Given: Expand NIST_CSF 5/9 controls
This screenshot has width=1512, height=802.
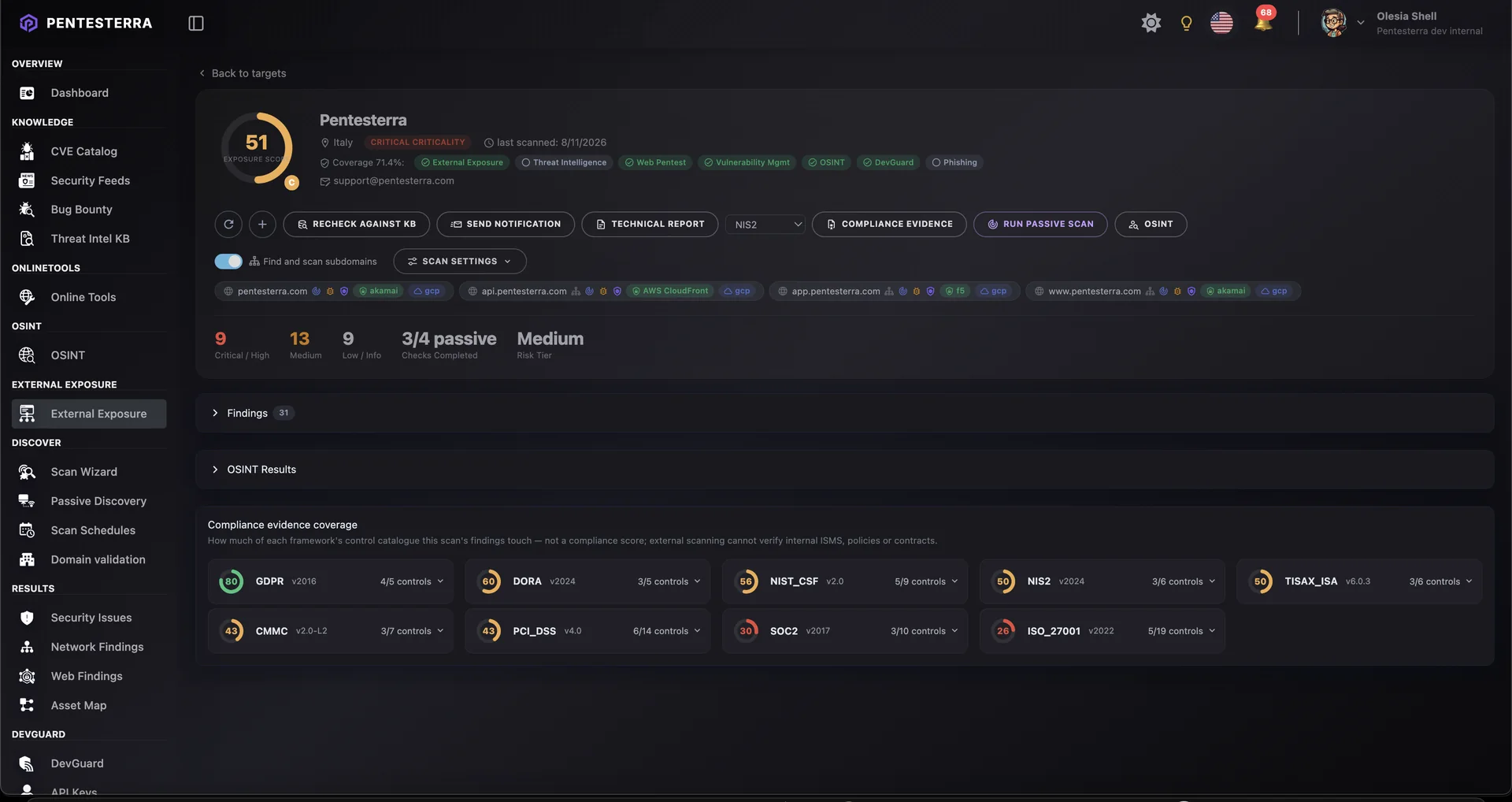Looking at the screenshot, I should coord(926,582).
